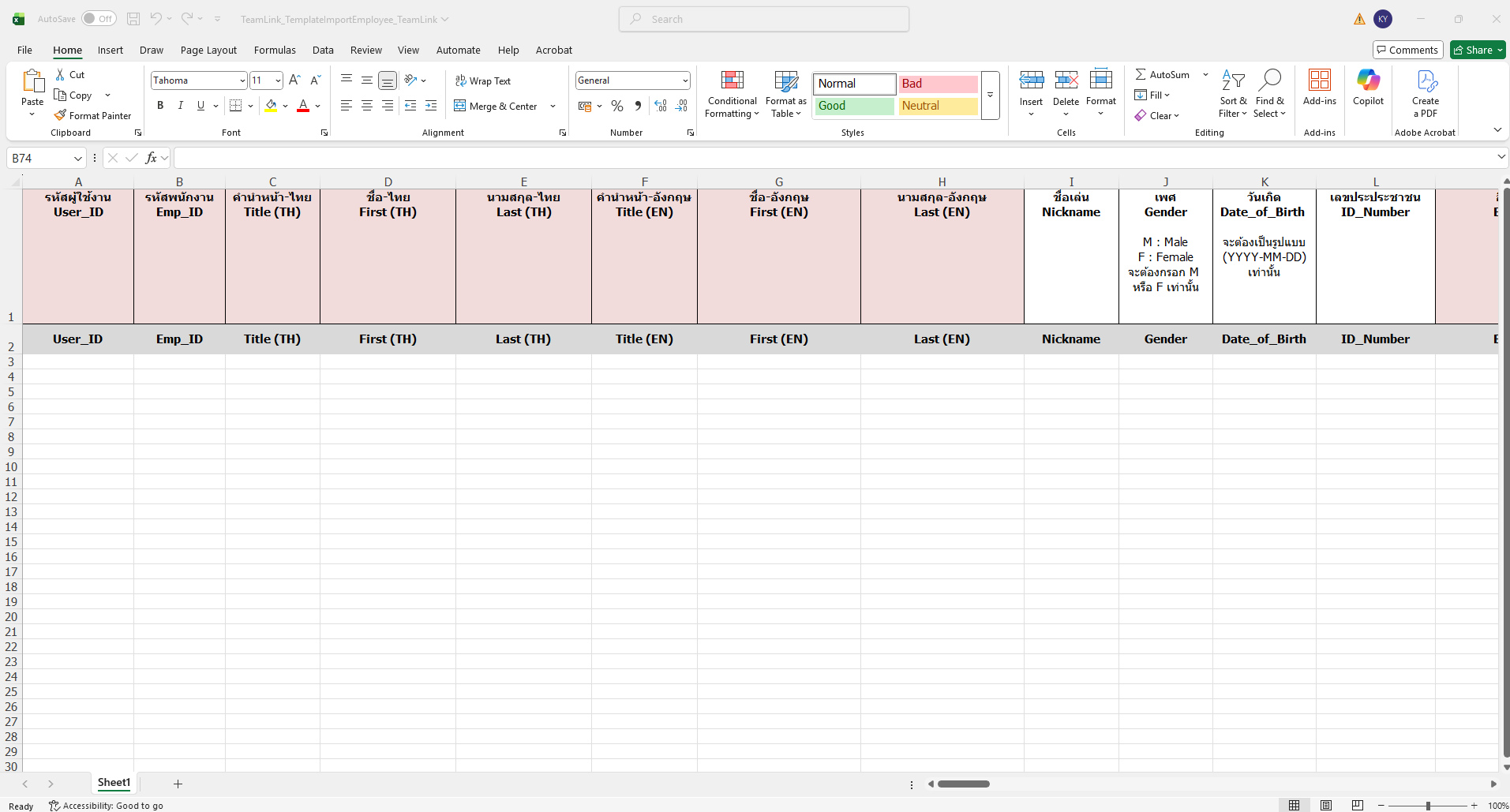The width and height of the screenshot is (1510, 812).
Task: Expand the General number format dropdown
Action: click(684, 80)
